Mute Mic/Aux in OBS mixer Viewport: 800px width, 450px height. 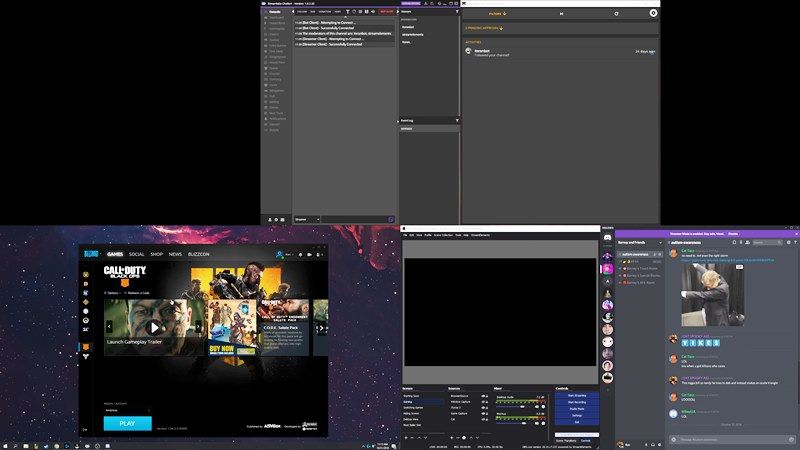coord(537,423)
